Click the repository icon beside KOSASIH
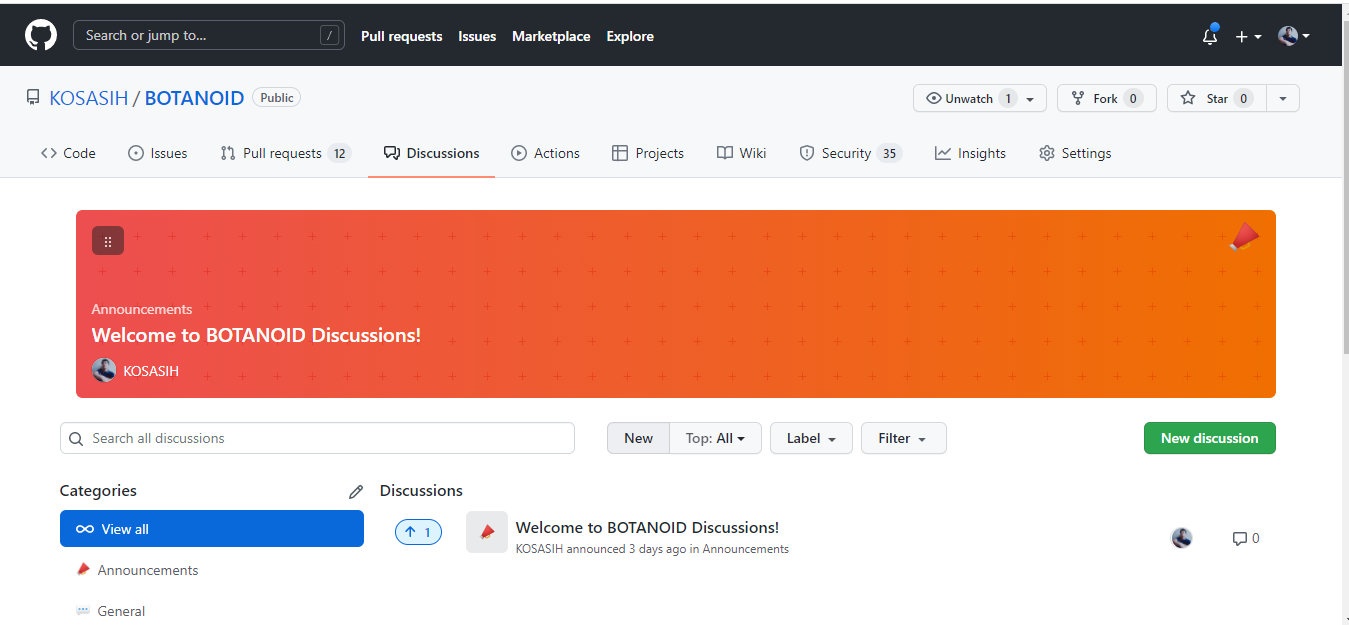1349x625 pixels. coord(33,98)
